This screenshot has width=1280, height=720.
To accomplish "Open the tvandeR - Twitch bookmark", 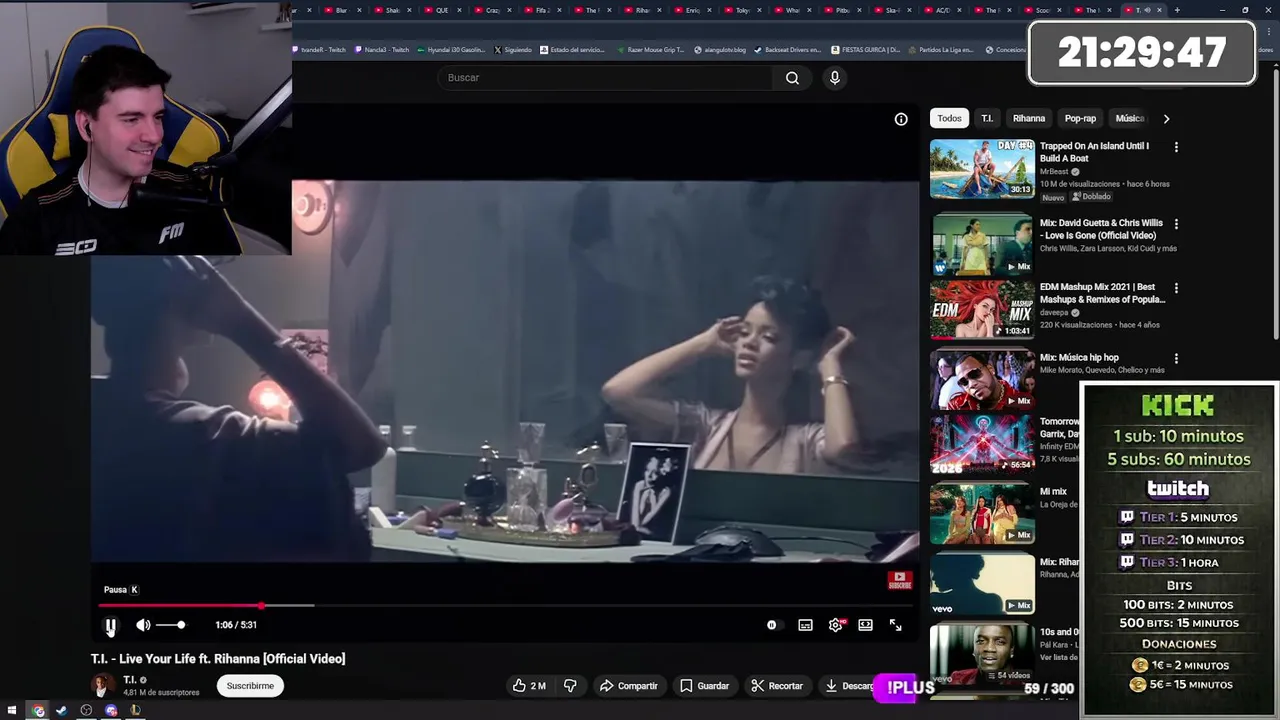I will pyautogui.click(x=321, y=50).
